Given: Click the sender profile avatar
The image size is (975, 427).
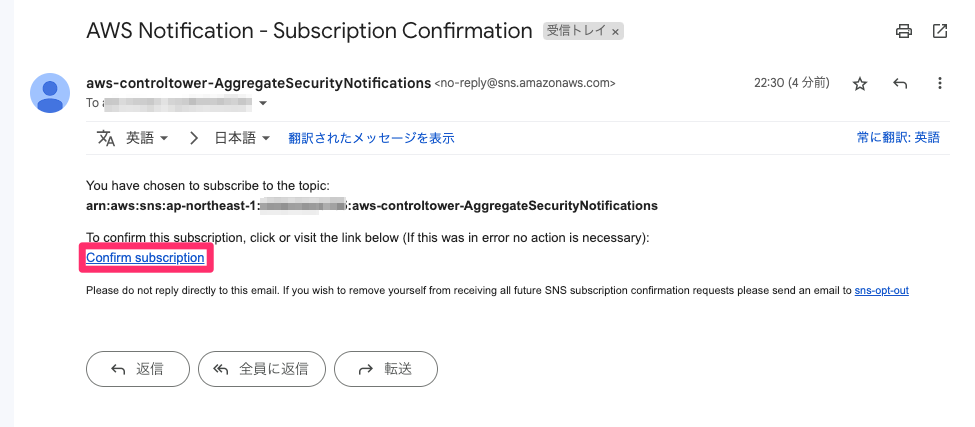Looking at the screenshot, I should click(x=50, y=93).
